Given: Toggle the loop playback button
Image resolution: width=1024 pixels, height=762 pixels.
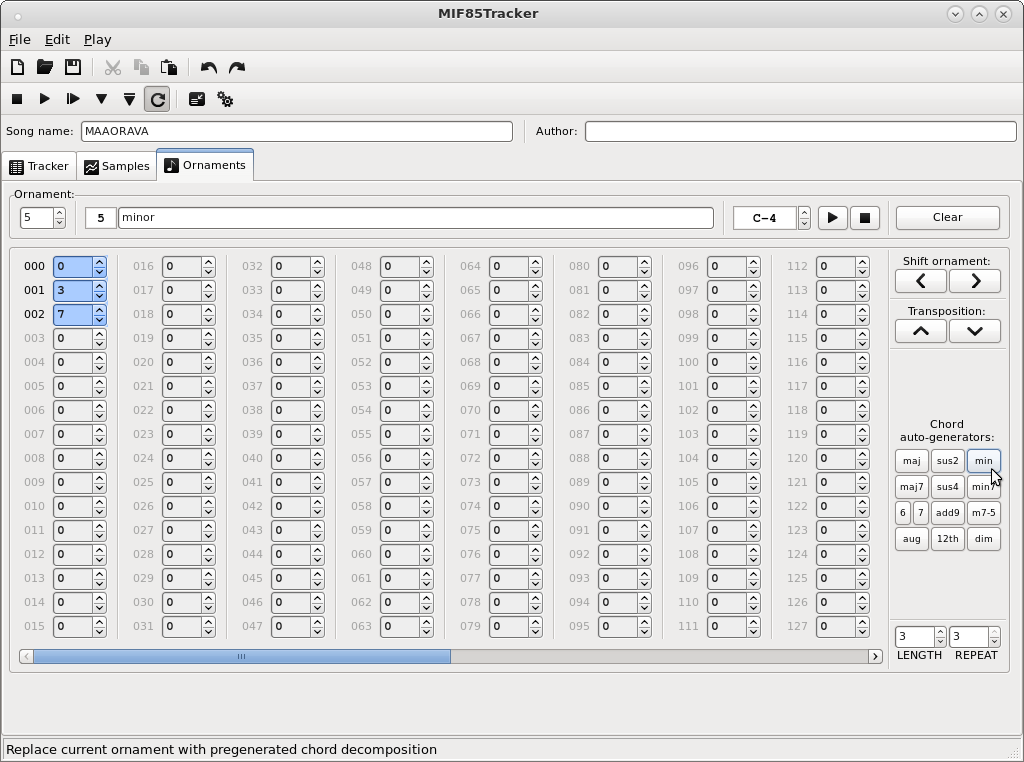Looking at the screenshot, I should [157, 99].
